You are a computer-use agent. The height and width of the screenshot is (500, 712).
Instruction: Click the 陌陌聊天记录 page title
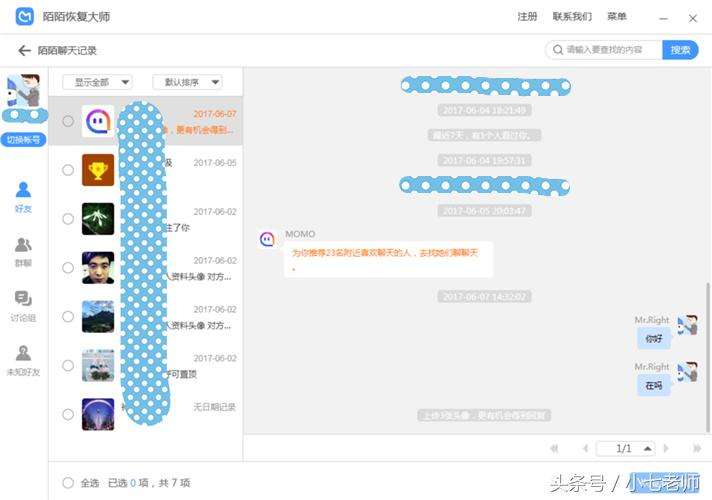(x=67, y=50)
